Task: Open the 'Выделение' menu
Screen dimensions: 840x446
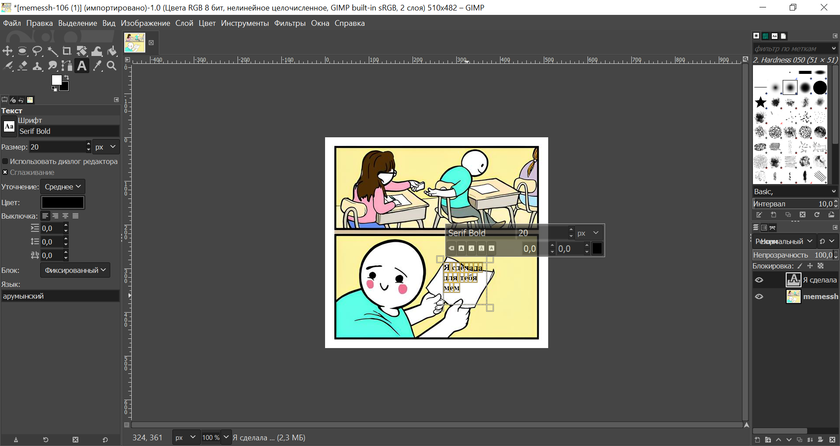Action: point(78,23)
